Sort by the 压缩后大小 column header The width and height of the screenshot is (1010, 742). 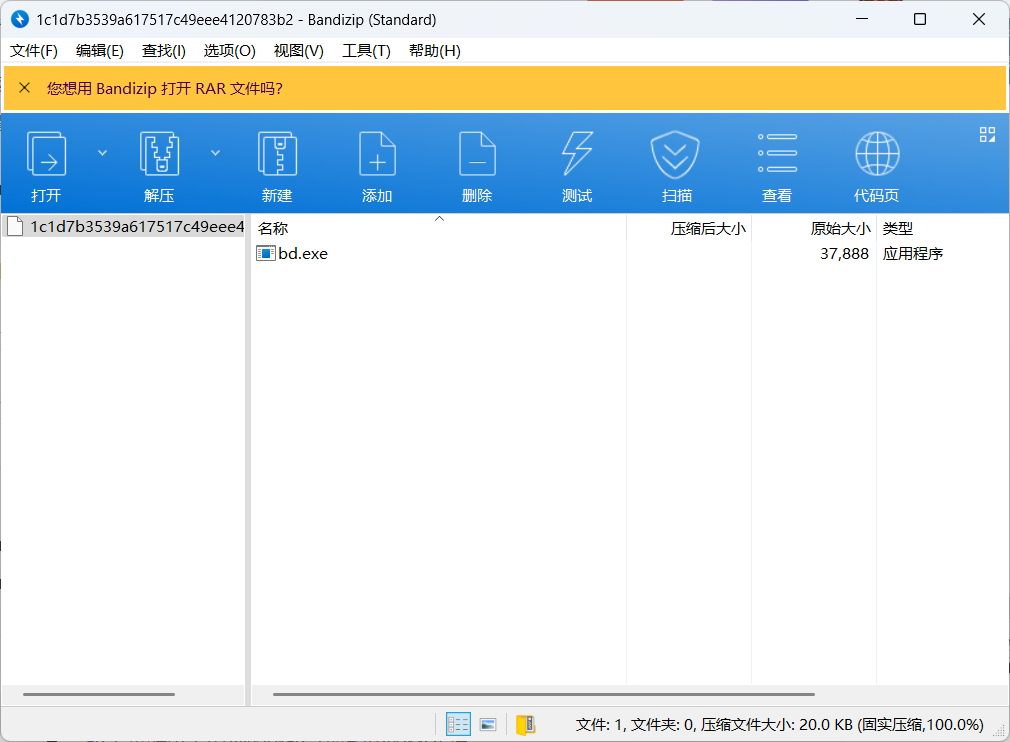[x=689, y=228]
